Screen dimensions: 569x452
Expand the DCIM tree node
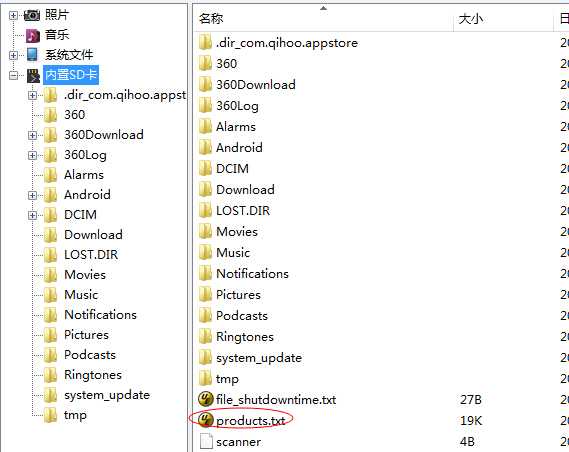pyautogui.click(x=32, y=215)
